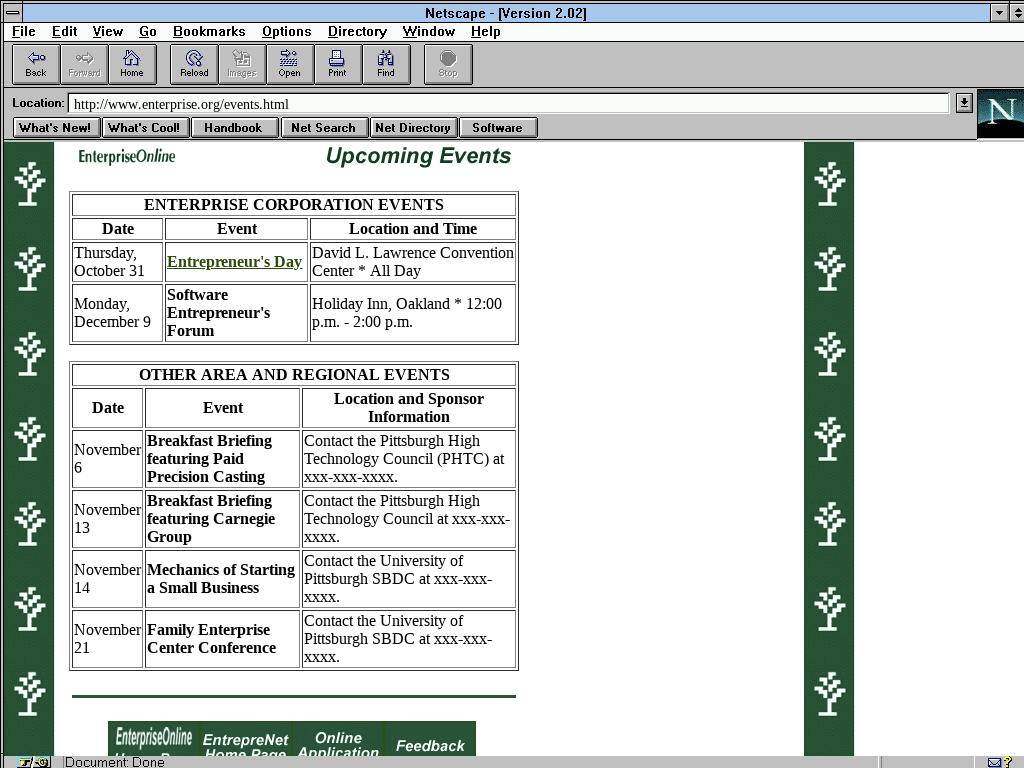Go to the Home page icon
The width and height of the screenshot is (1024, 768).
click(x=132, y=64)
